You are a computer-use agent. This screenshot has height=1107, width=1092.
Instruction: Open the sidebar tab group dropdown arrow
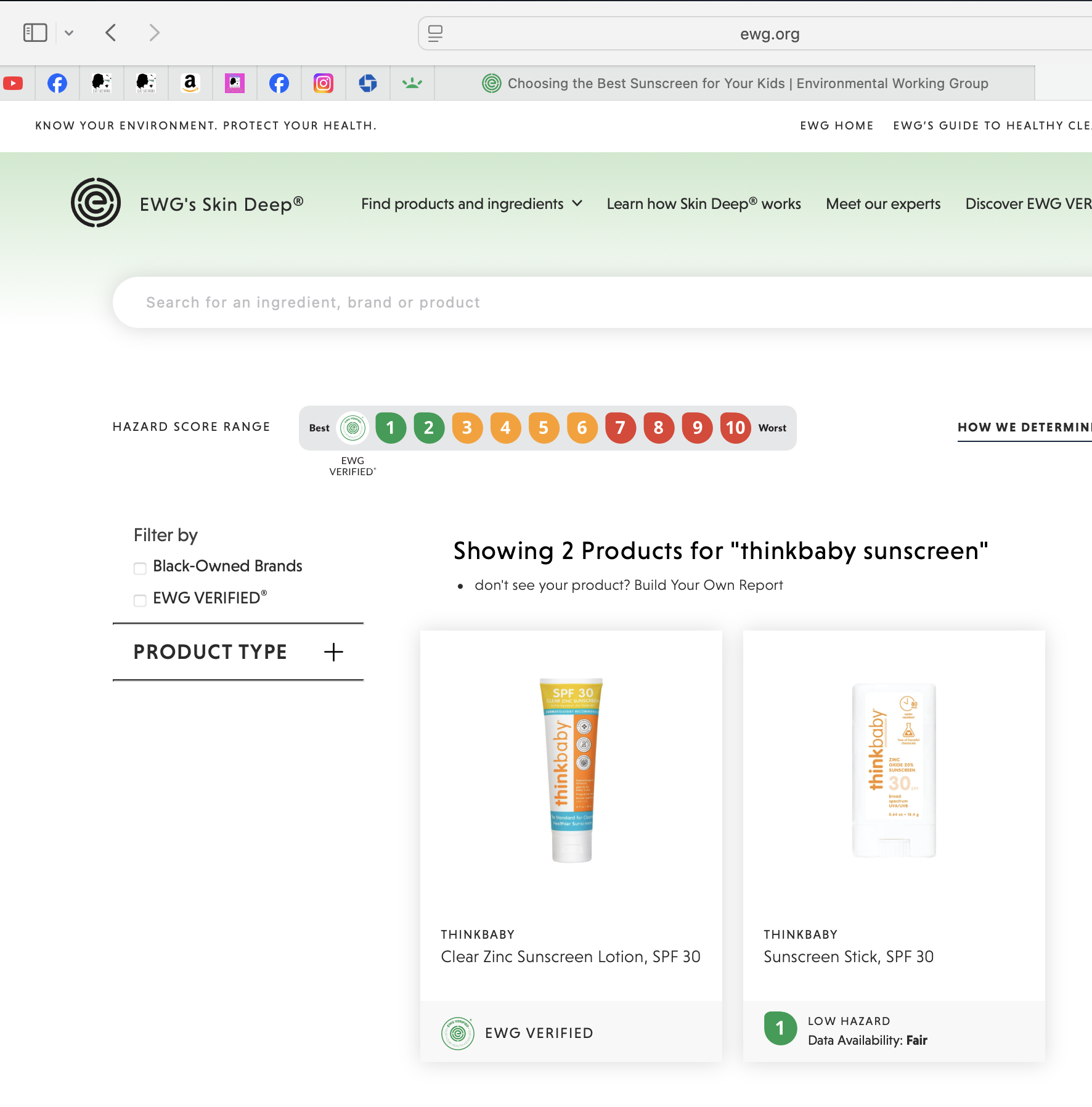pos(69,33)
